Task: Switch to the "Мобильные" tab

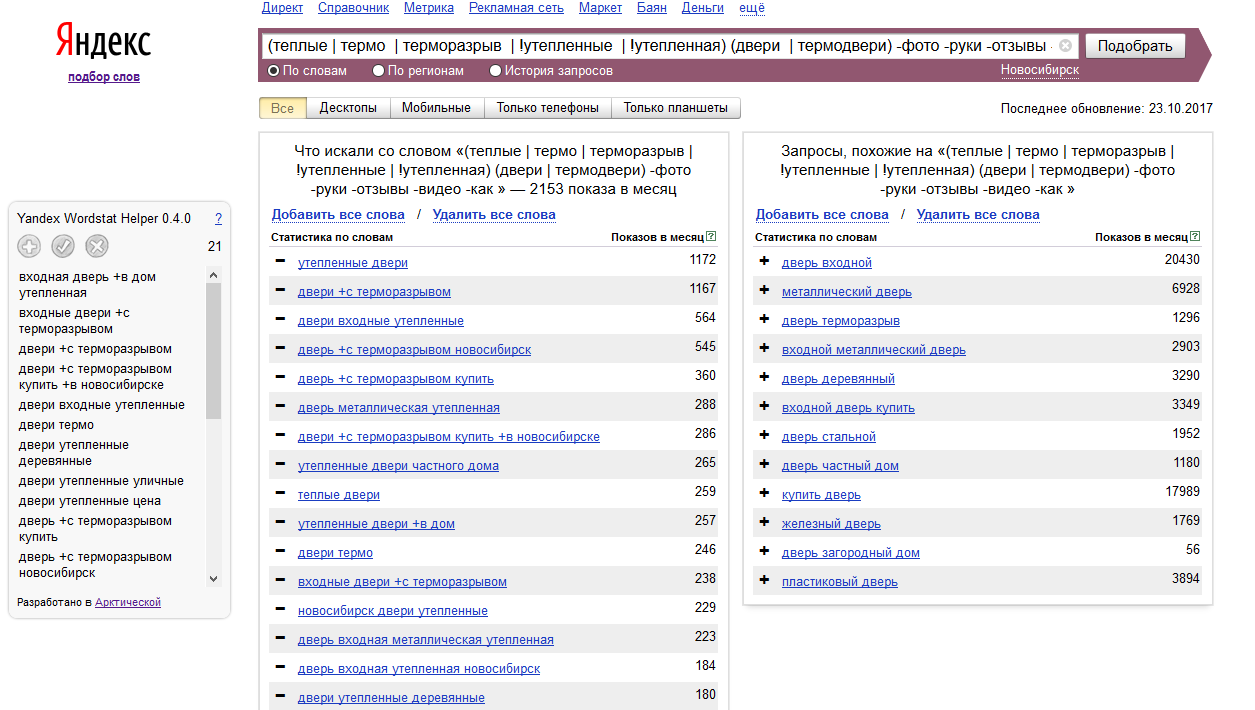Action: pyautogui.click(x=437, y=108)
